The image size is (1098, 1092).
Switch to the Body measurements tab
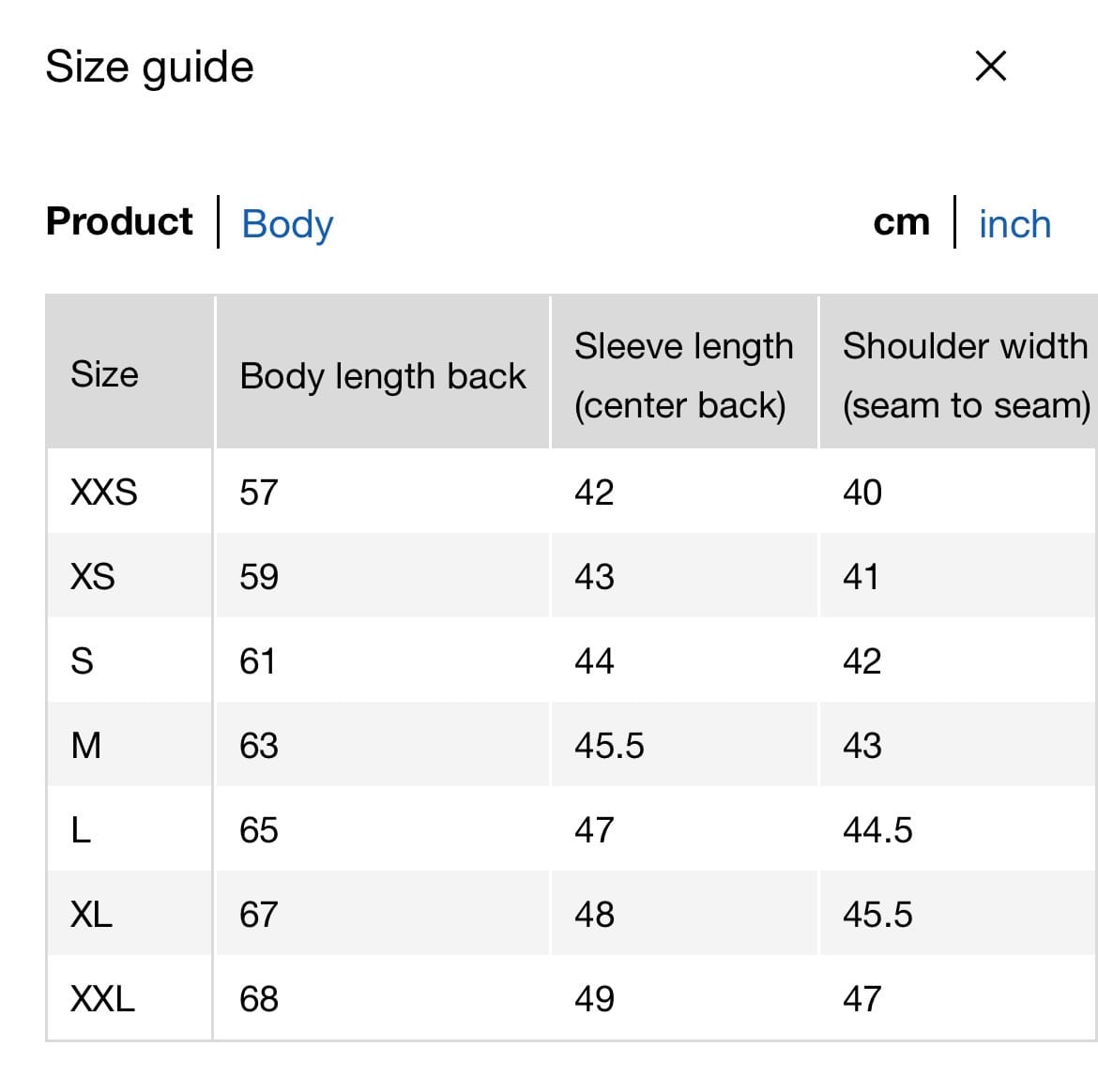click(287, 224)
